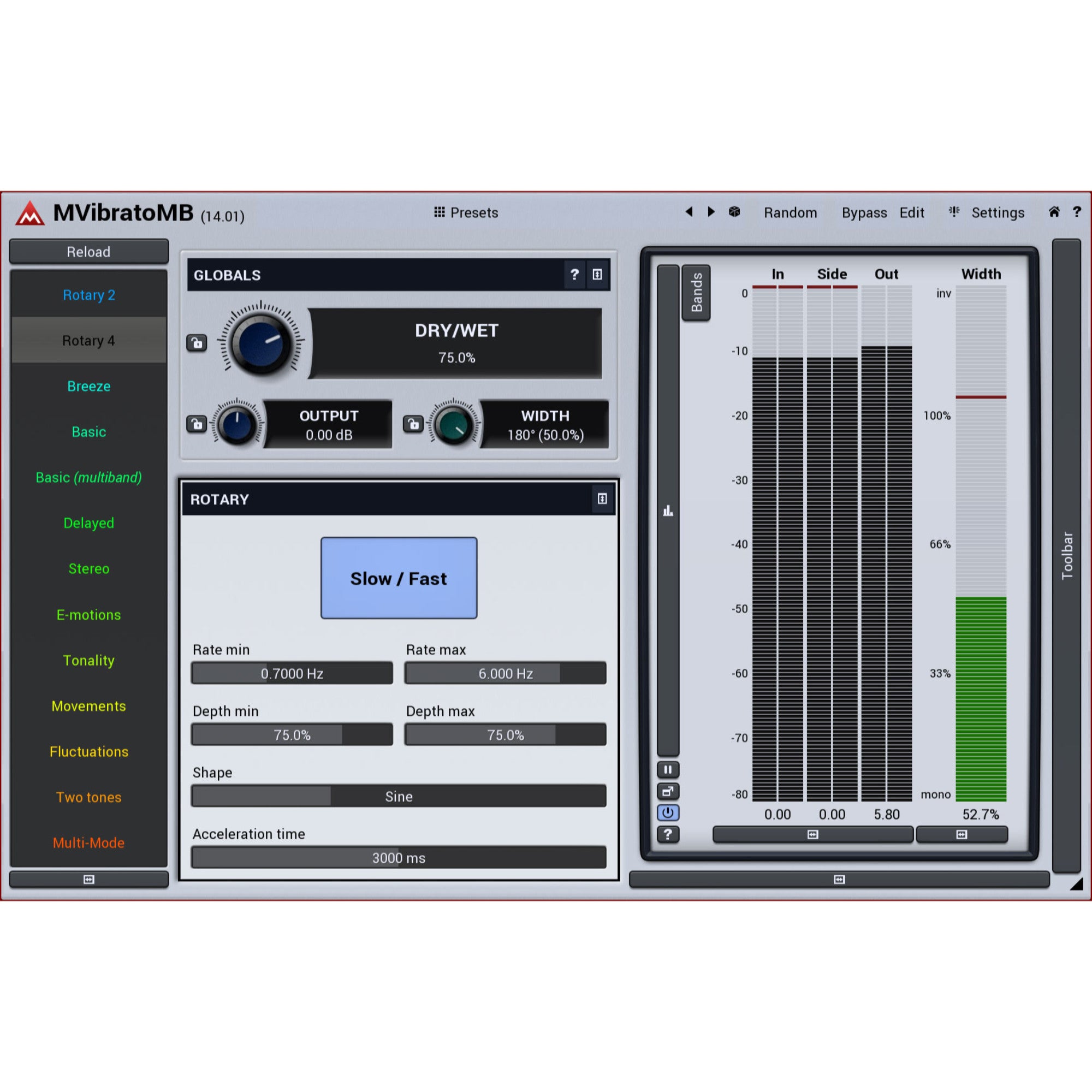The image size is (1092, 1092).
Task: Collapse the Globals panel
Action: click(597, 275)
